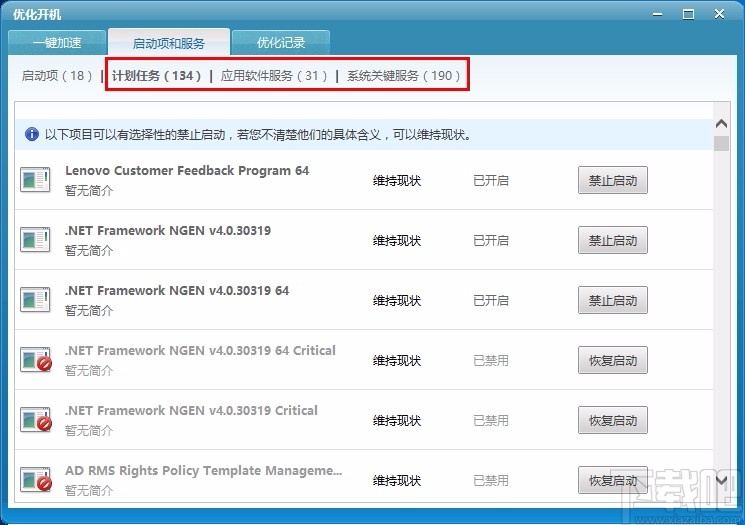Image resolution: width=745 pixels, height=525 pixels.
Task: Click the scrollbar up arrow
Action: coord(721,124)
